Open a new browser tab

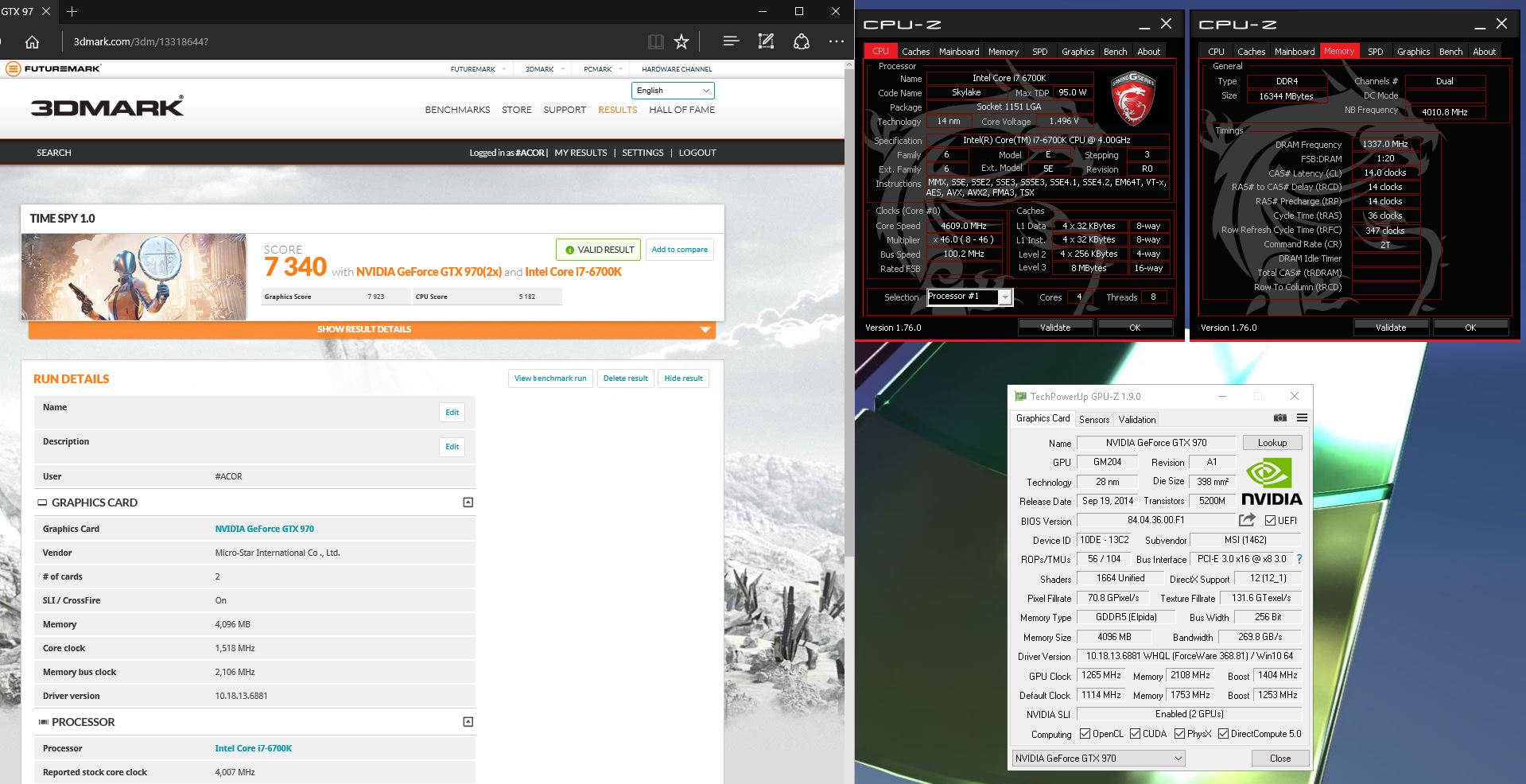[x=72, y=11]
